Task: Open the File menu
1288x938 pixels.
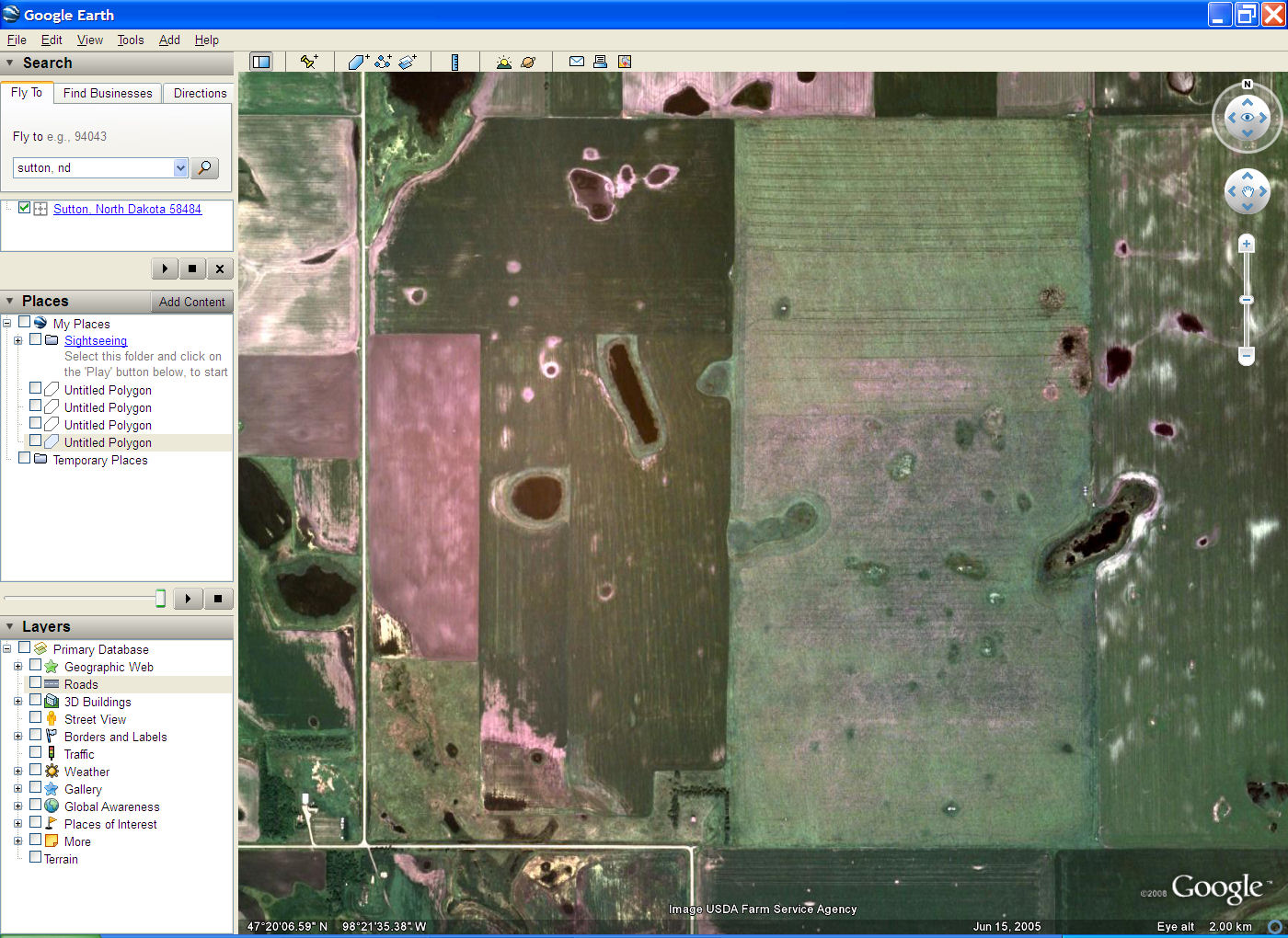Action: pyautogui.click(x=17, y=40)
